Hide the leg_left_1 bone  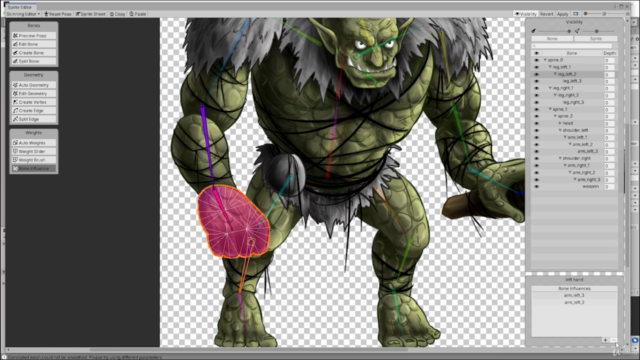(536, 67)
